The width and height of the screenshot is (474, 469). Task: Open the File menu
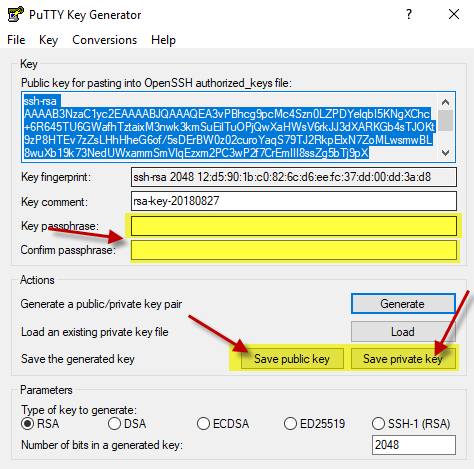(16, 40)
